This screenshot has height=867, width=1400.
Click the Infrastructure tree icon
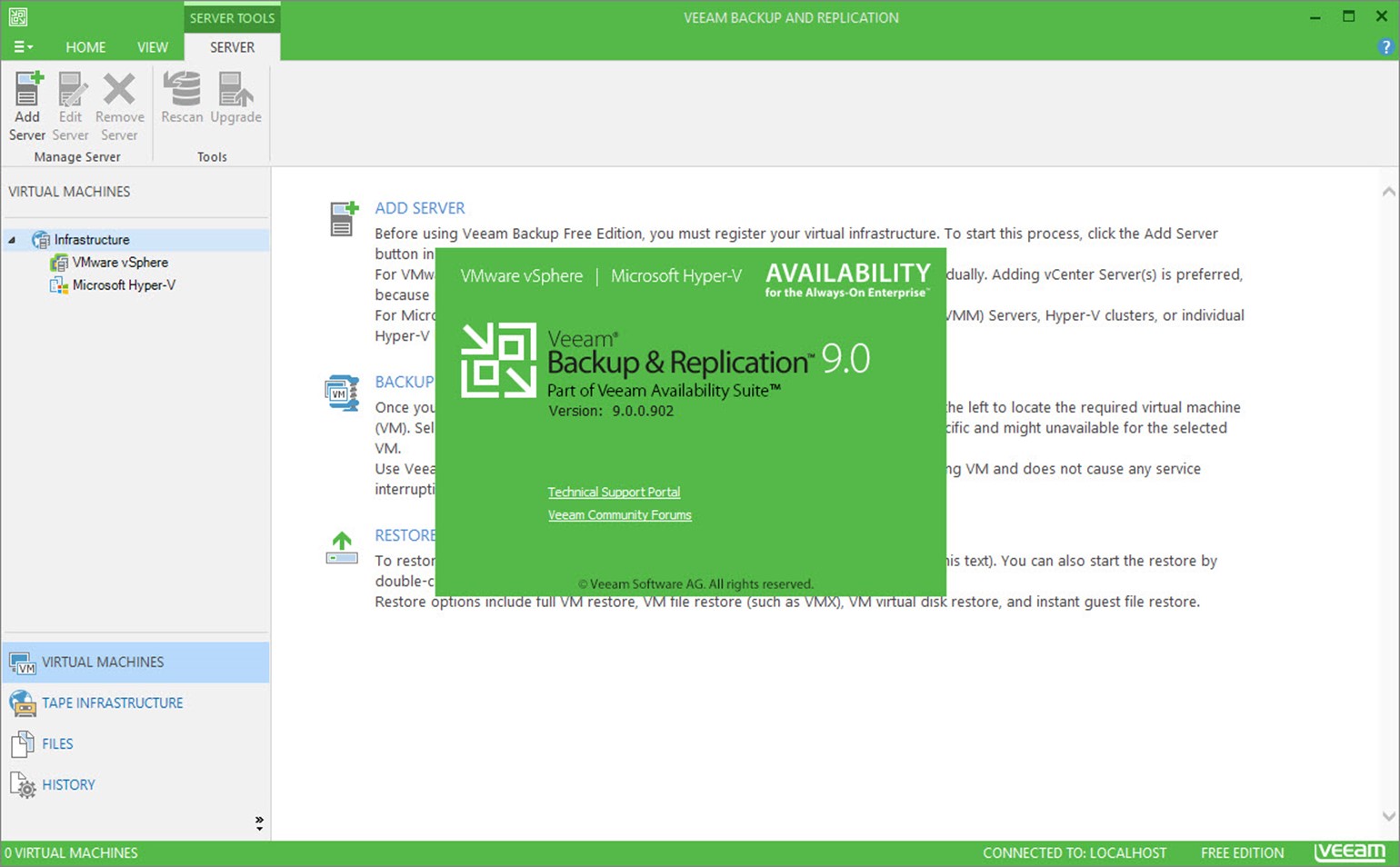41,240
